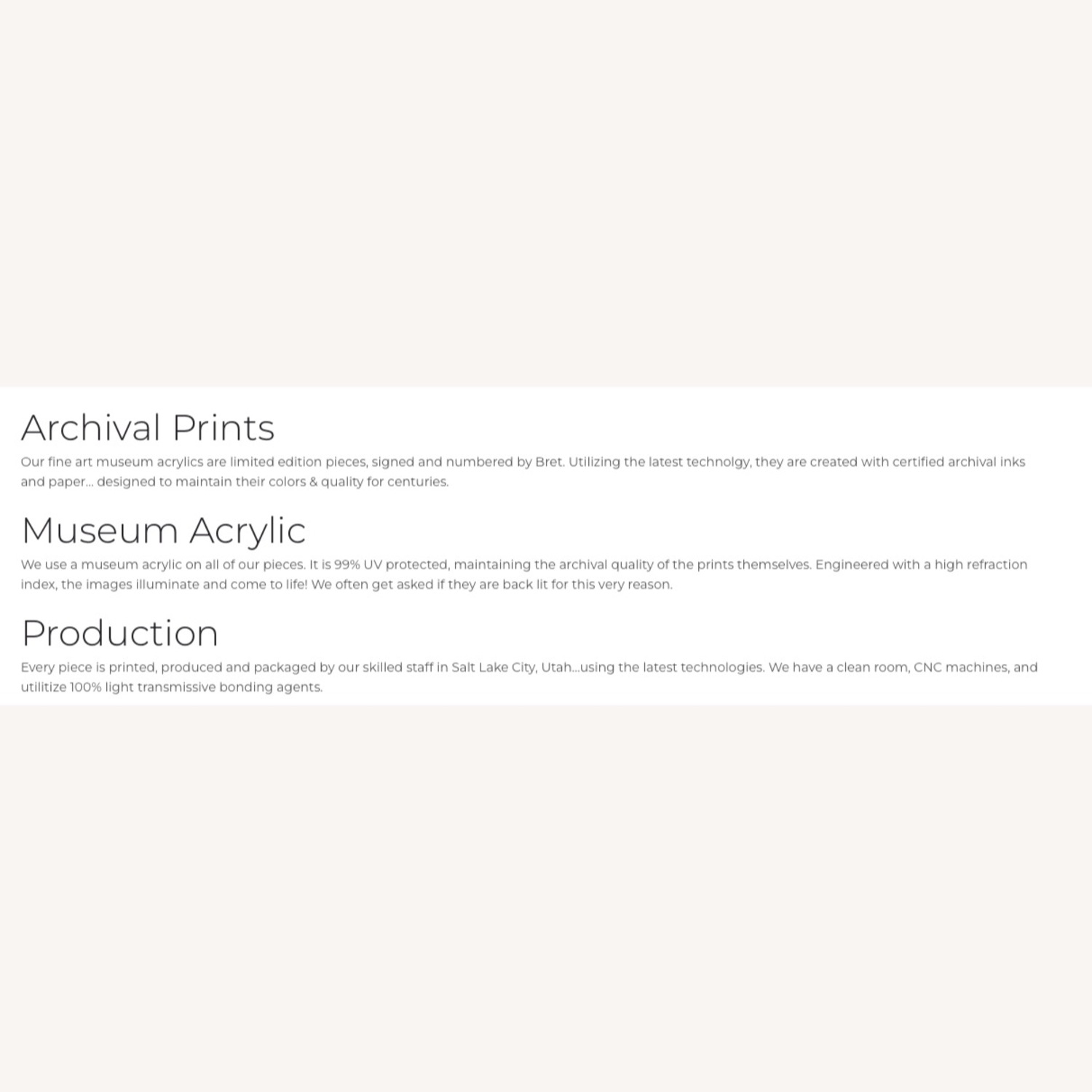Click the Archival Prints heading
This screenshot has width=1092, height=1092.
(148, 428)
